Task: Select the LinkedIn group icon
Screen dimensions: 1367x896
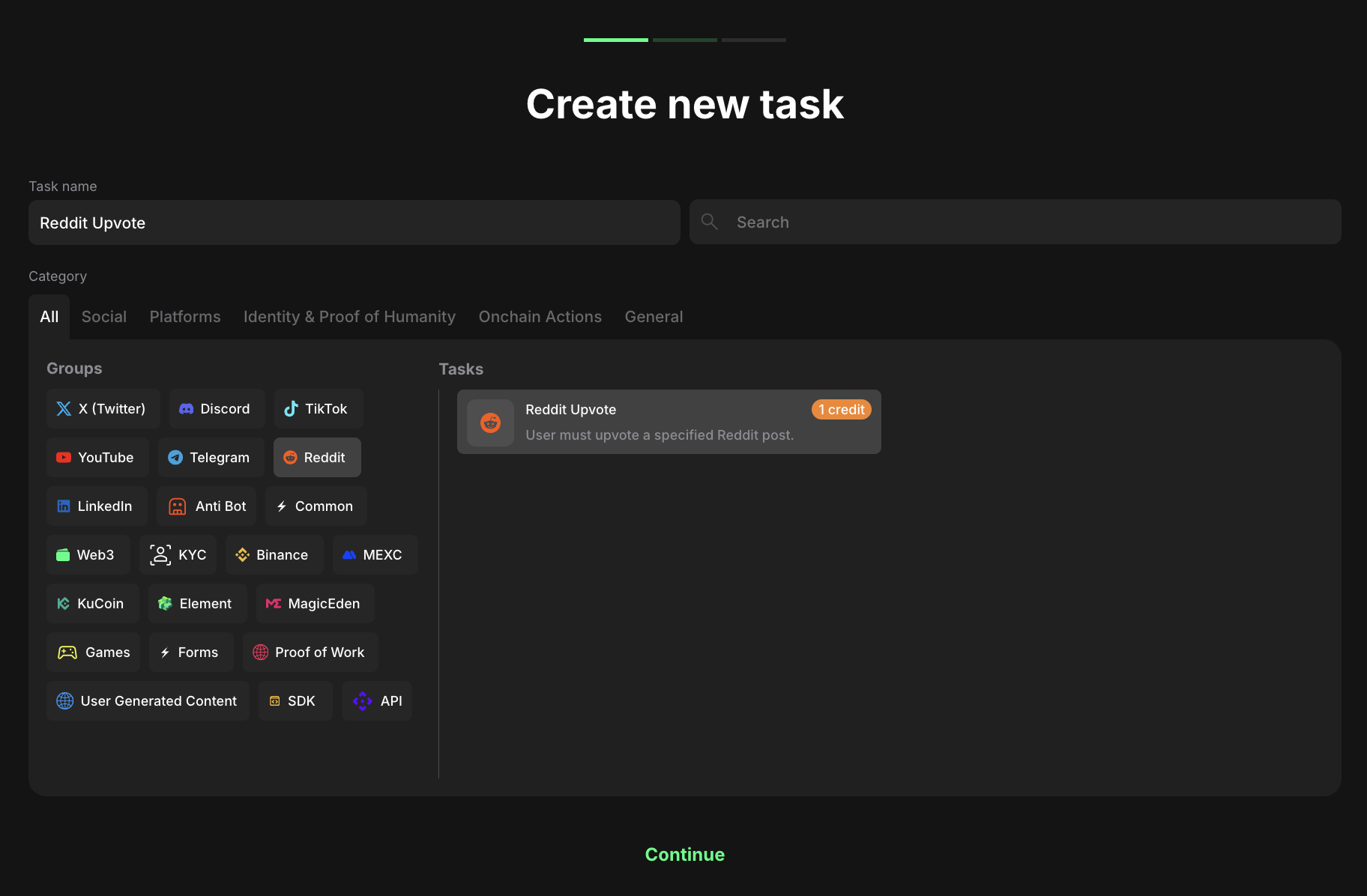Action: tap(64, 506)
